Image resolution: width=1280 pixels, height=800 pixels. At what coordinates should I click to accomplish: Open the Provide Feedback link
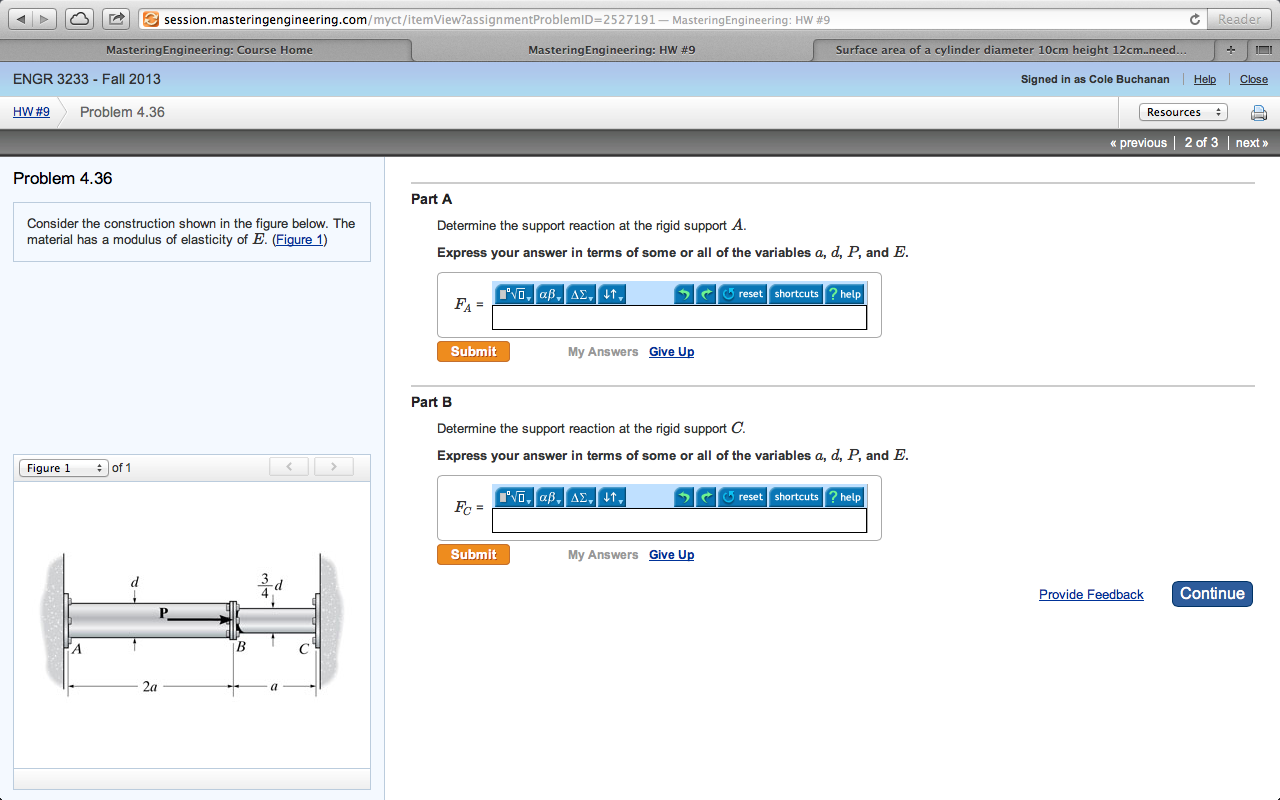1091,595
